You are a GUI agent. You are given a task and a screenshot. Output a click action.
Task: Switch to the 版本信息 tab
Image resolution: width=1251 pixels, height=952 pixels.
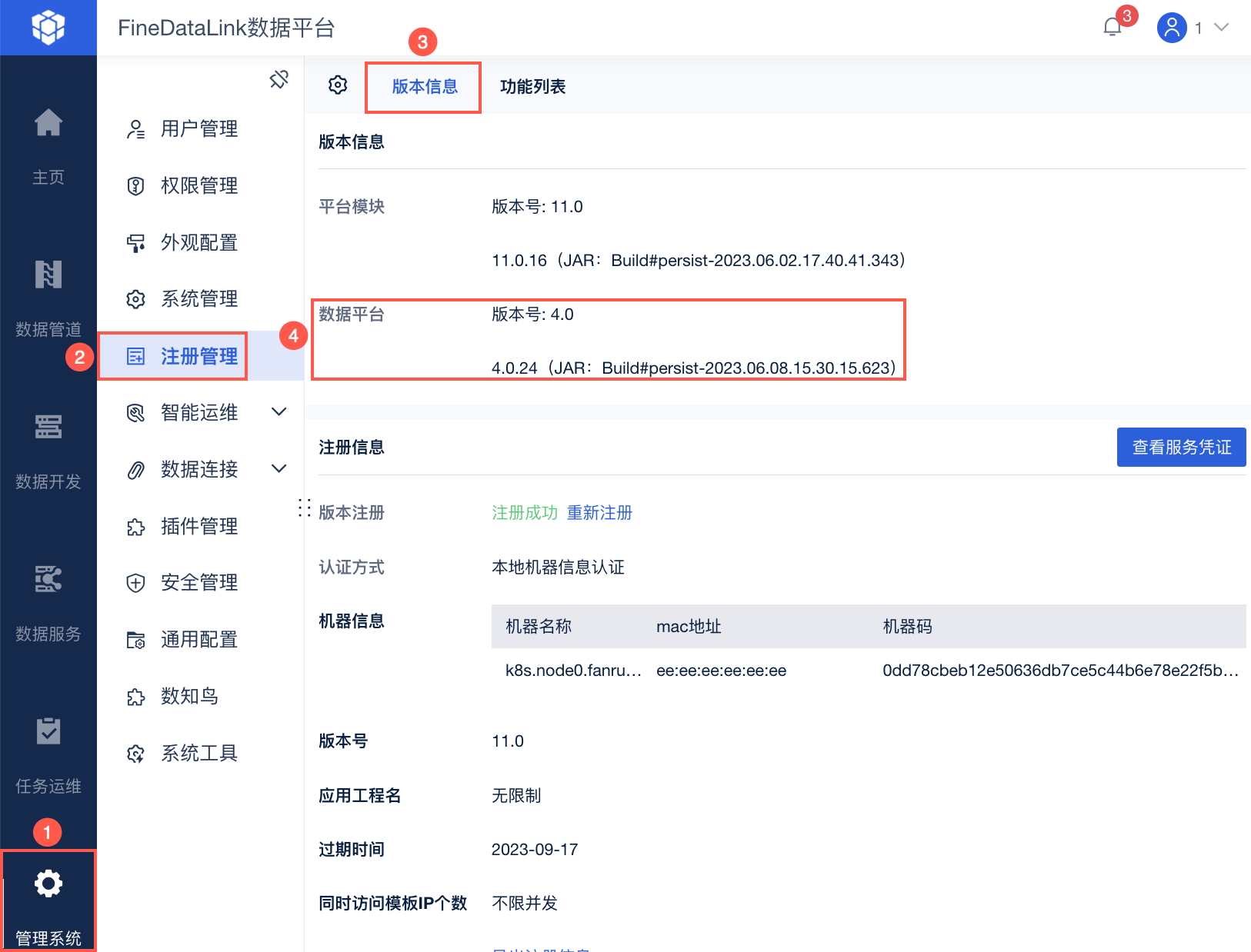click(424, 87)
